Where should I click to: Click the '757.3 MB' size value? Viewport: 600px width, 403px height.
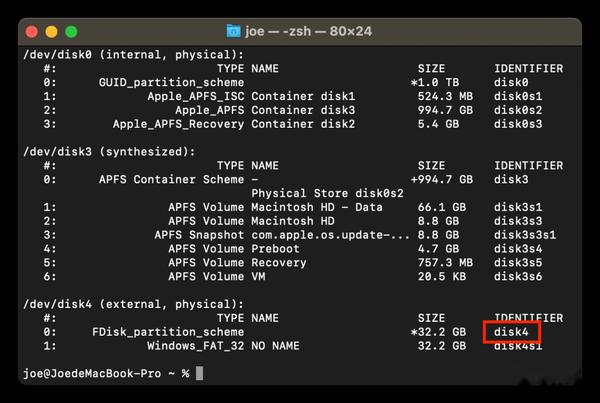pos(445,263)
